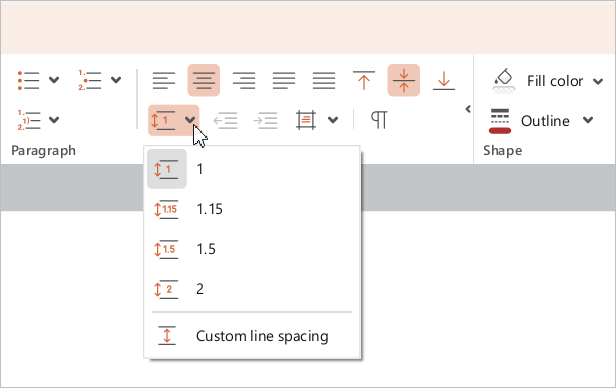Open the Outline dropdown arrow

588,120
